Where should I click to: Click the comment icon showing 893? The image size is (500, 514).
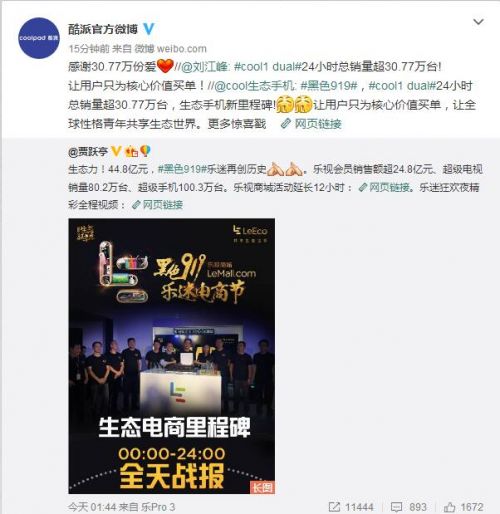396,507
